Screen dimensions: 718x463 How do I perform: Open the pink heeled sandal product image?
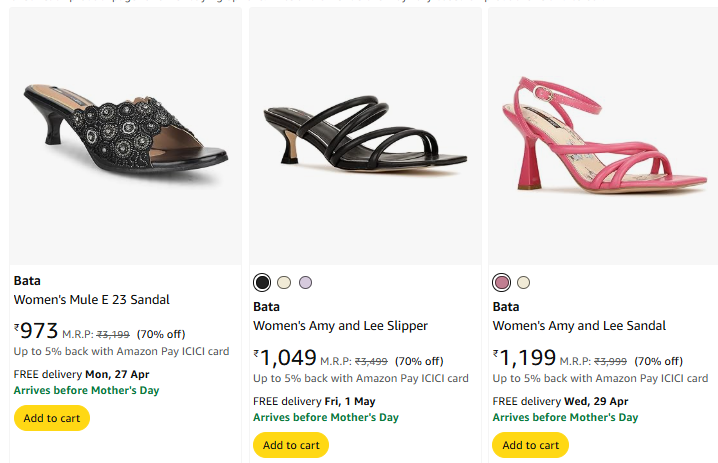click(x=603, y=137)
